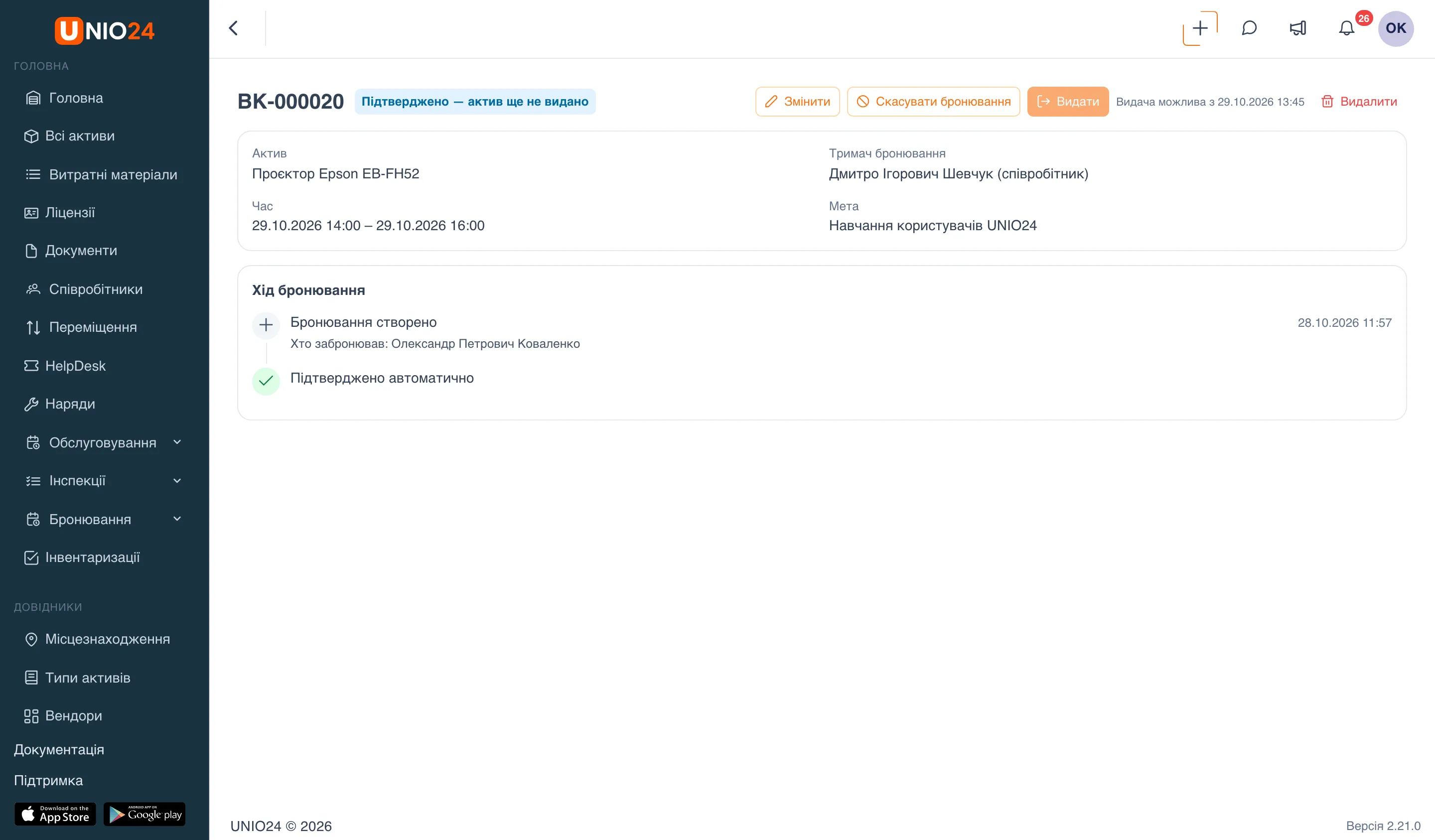Click status badge Підтверджено — актив ще не видано
The height and width of the screenshot is (840, 1435).
475,101
